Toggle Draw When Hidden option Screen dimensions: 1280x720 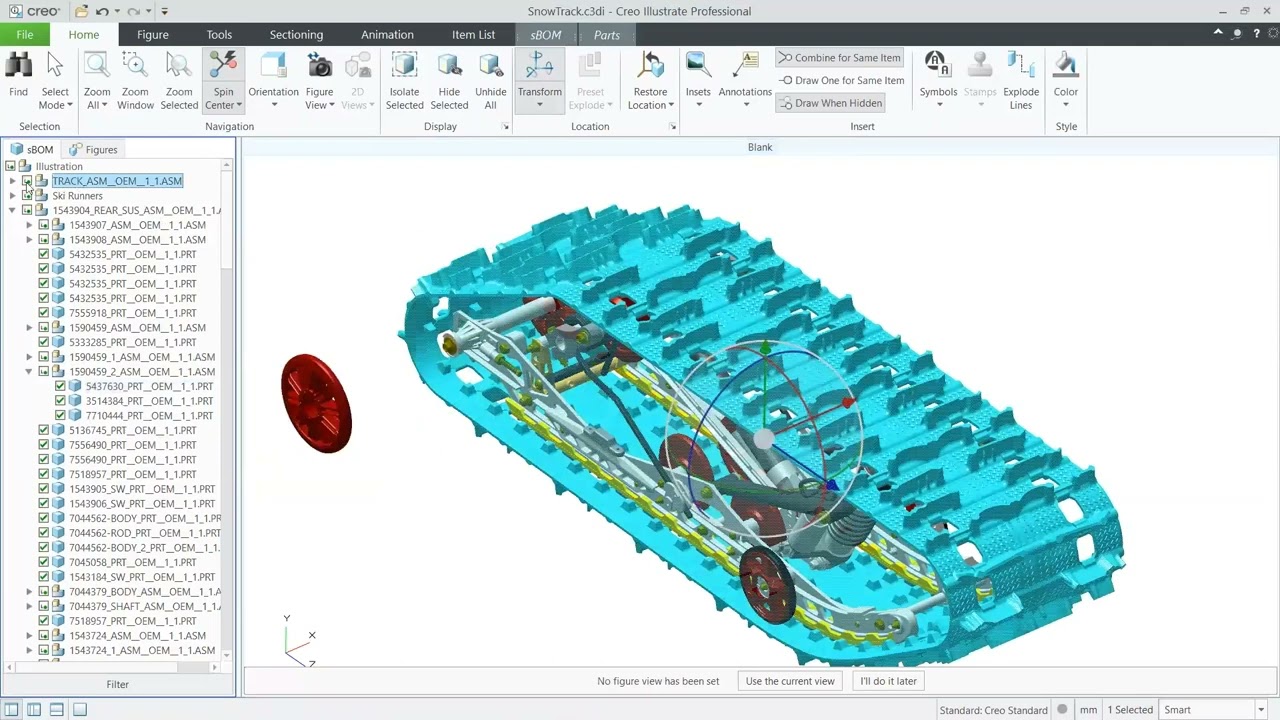tap(831, 103)
